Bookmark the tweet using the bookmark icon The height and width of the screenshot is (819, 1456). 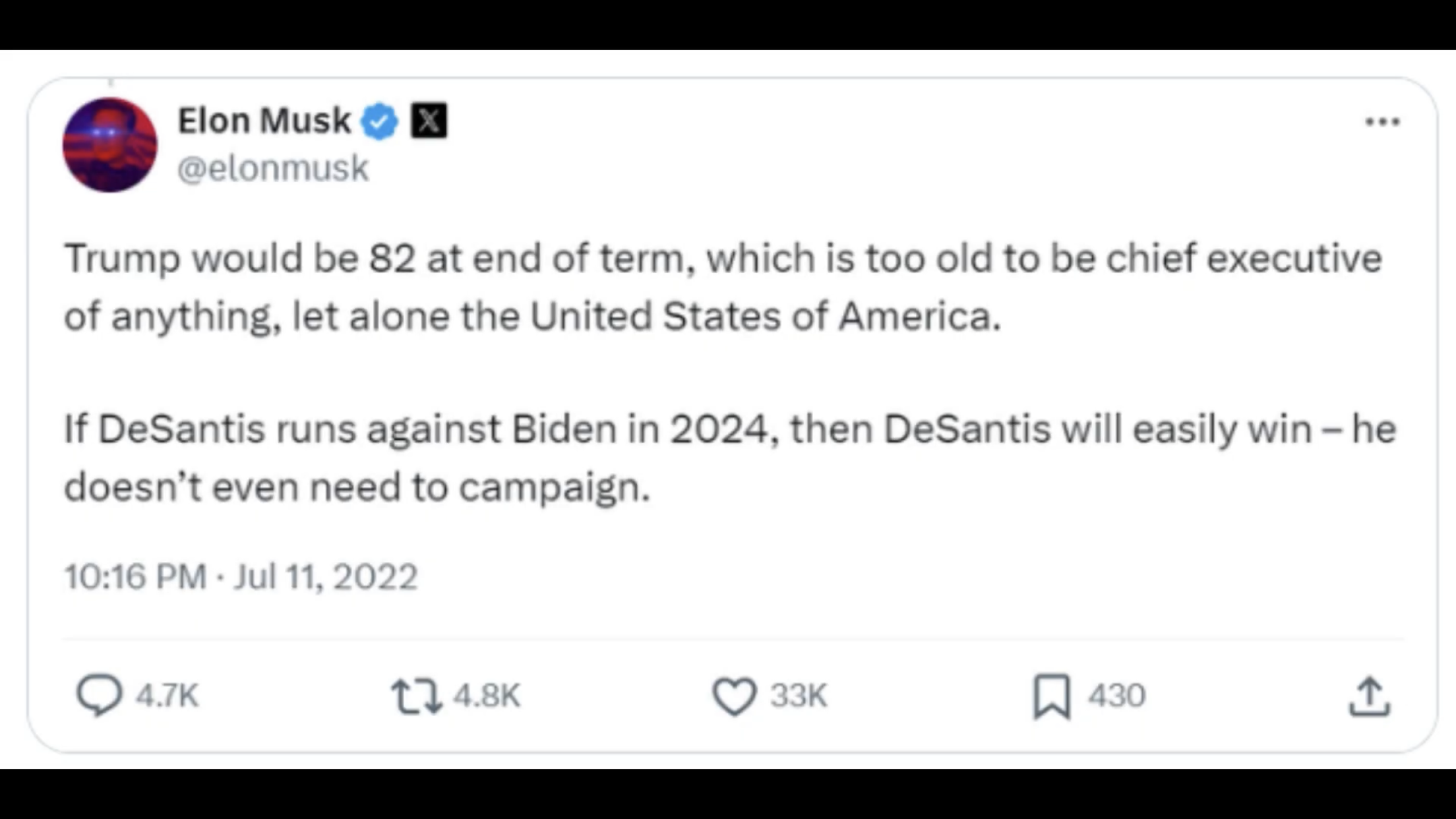click(1051, 696)
